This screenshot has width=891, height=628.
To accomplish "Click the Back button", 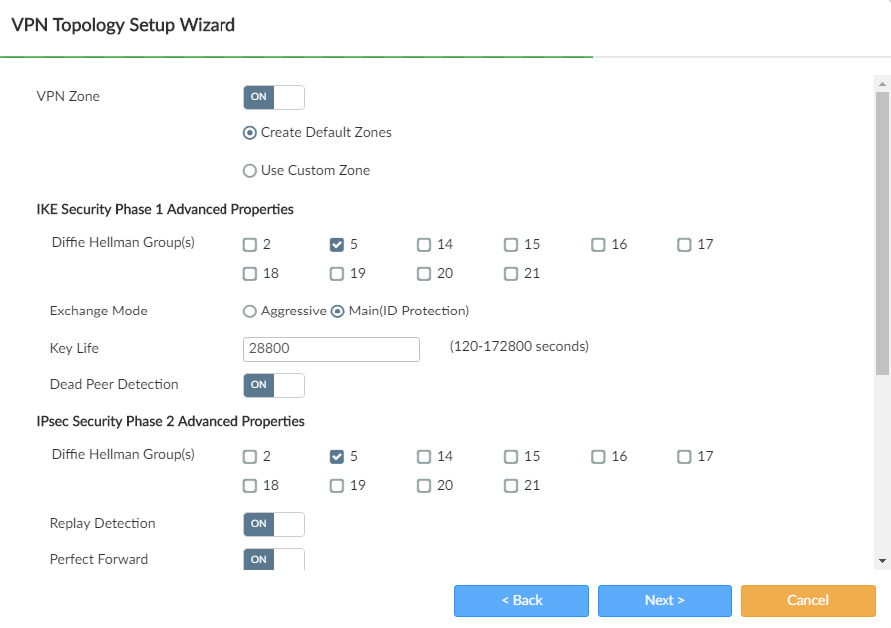I will [521, 600].
